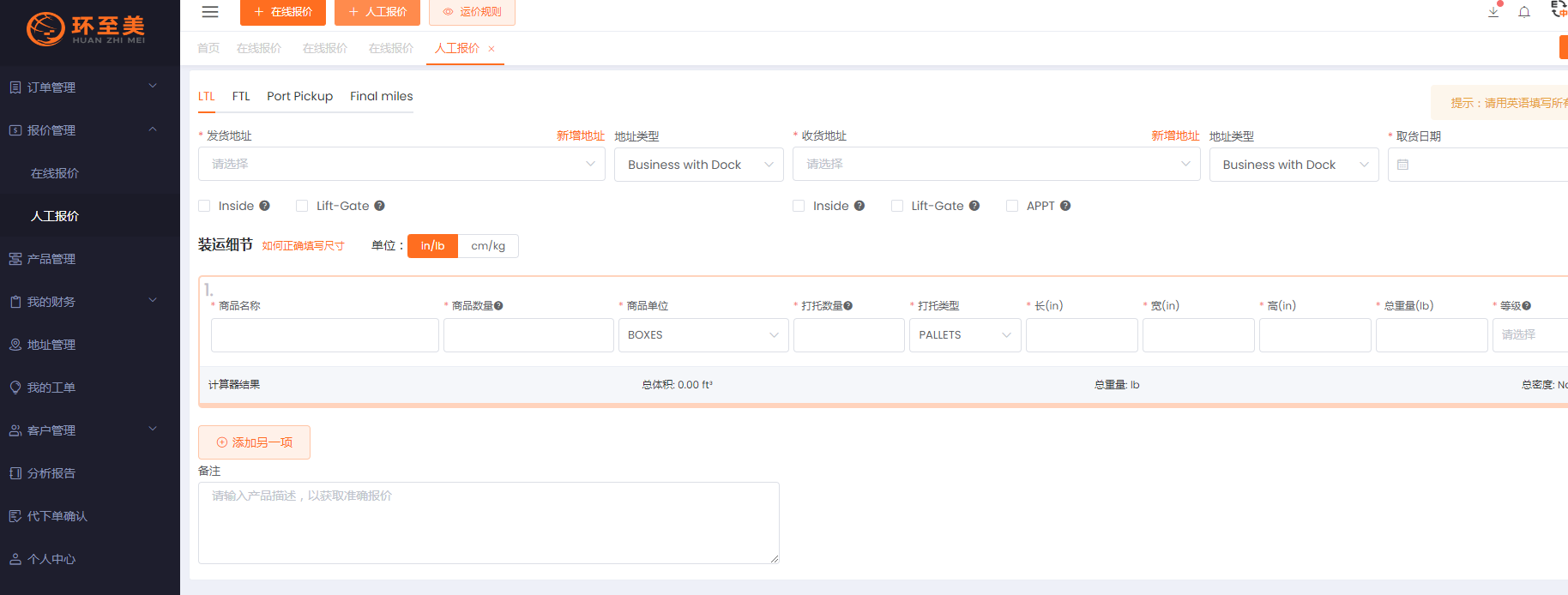Image resolution: width=1568 pixels, height=595 pixels.
Task: Switch units to cm/kg
Action: [488, 246]
